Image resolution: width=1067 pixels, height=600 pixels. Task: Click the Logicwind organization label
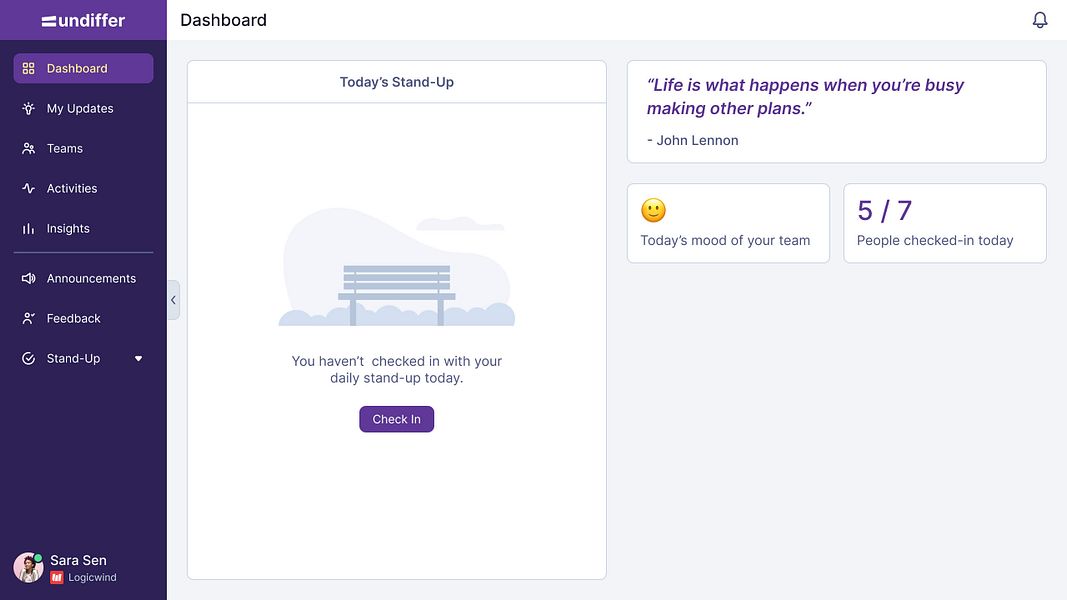92,578
